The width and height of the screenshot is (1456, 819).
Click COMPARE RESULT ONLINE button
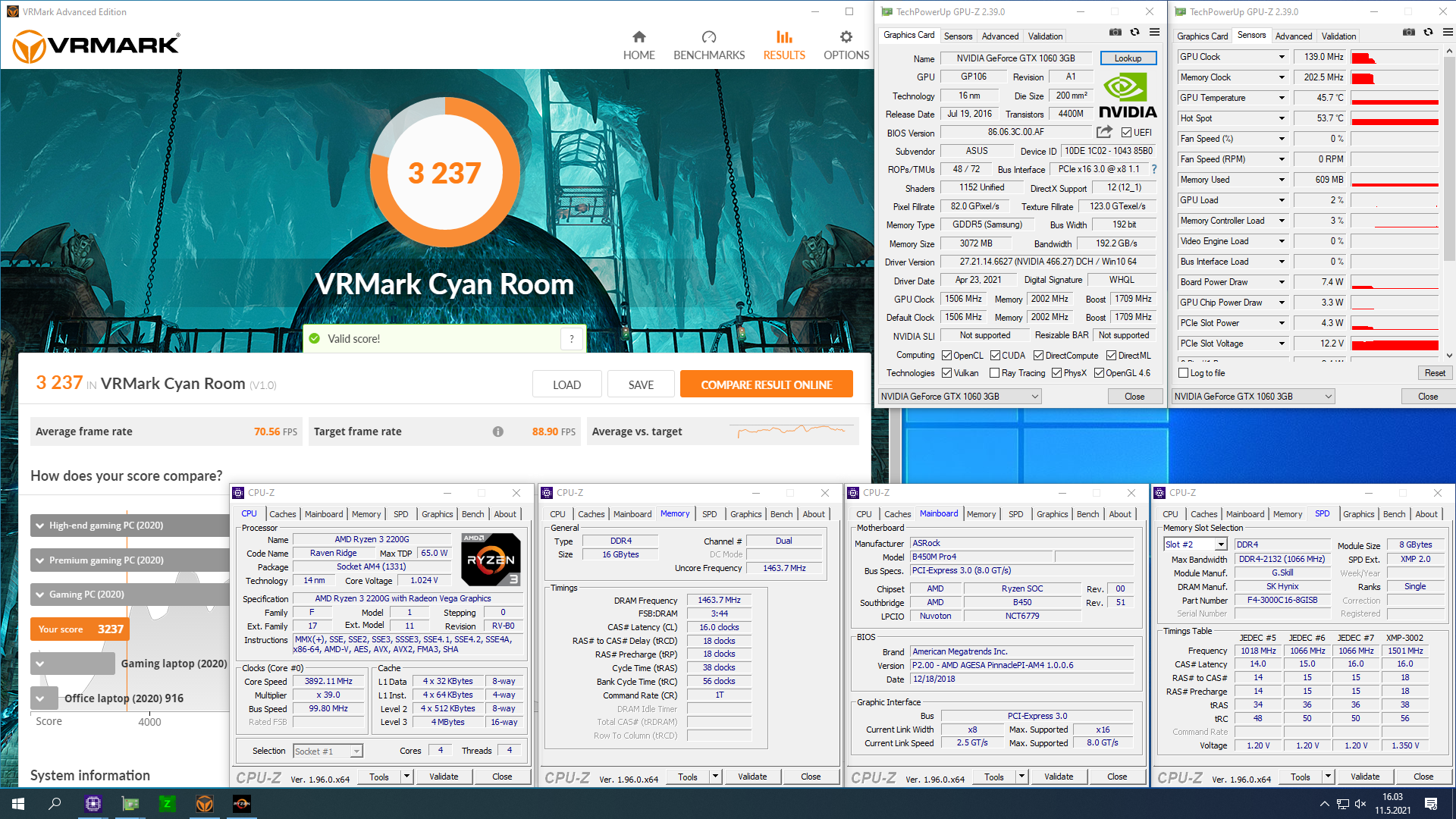click(766, 384)
